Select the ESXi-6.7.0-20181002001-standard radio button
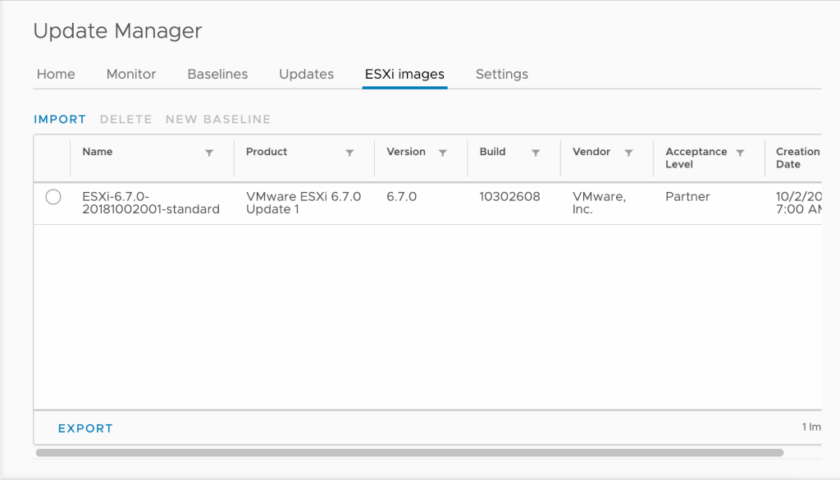The height and width of the screenshot is (480, 840). click(x=53, y=197)
